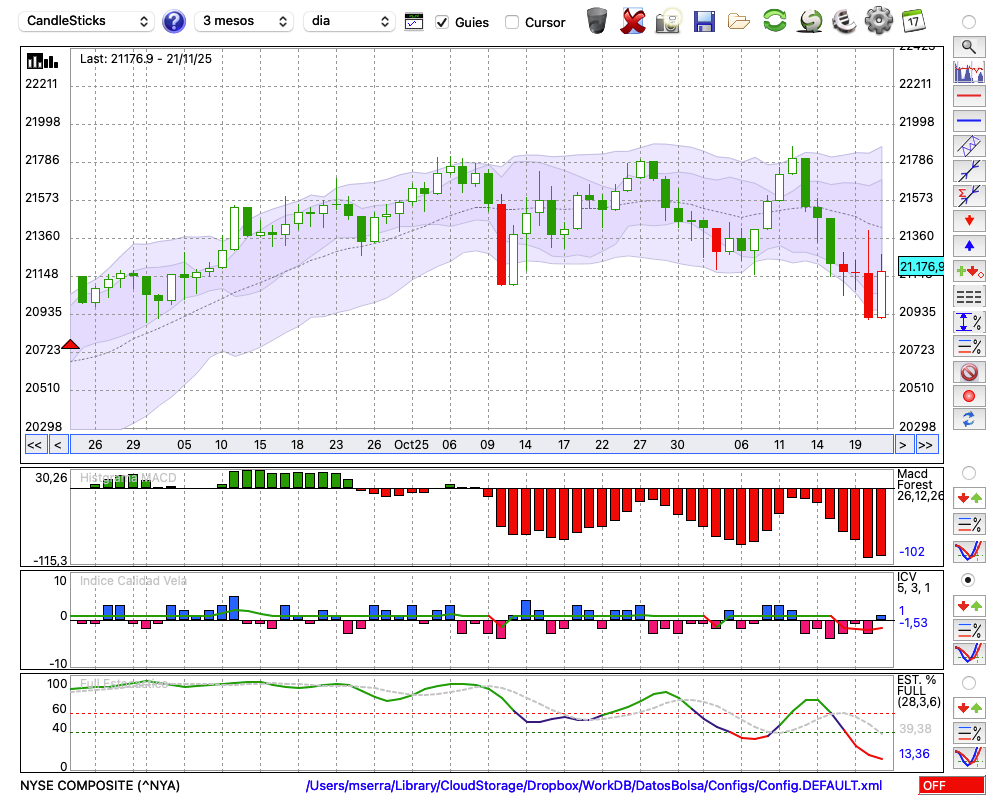Step chart back with < button
This screenshot has height=800, width=1000.
click(58, 445)
